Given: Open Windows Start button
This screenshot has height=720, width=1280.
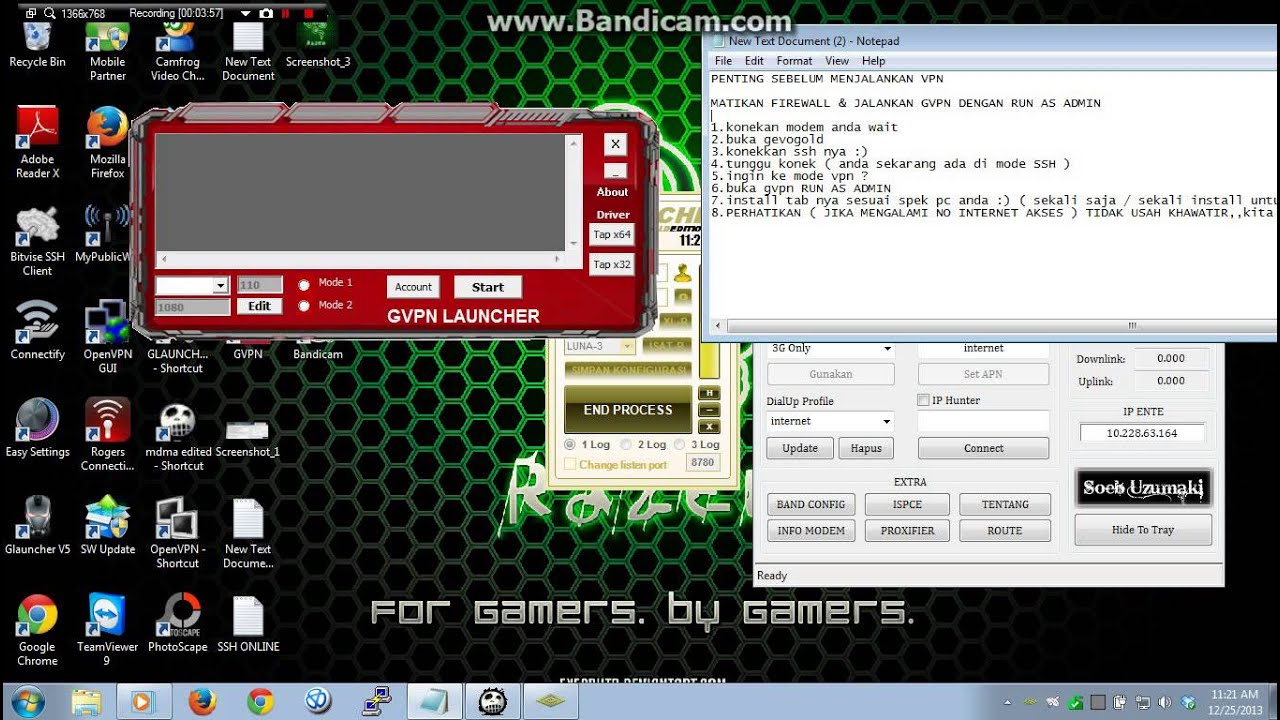Looking at the screenshot, I should tap(27, 701).
